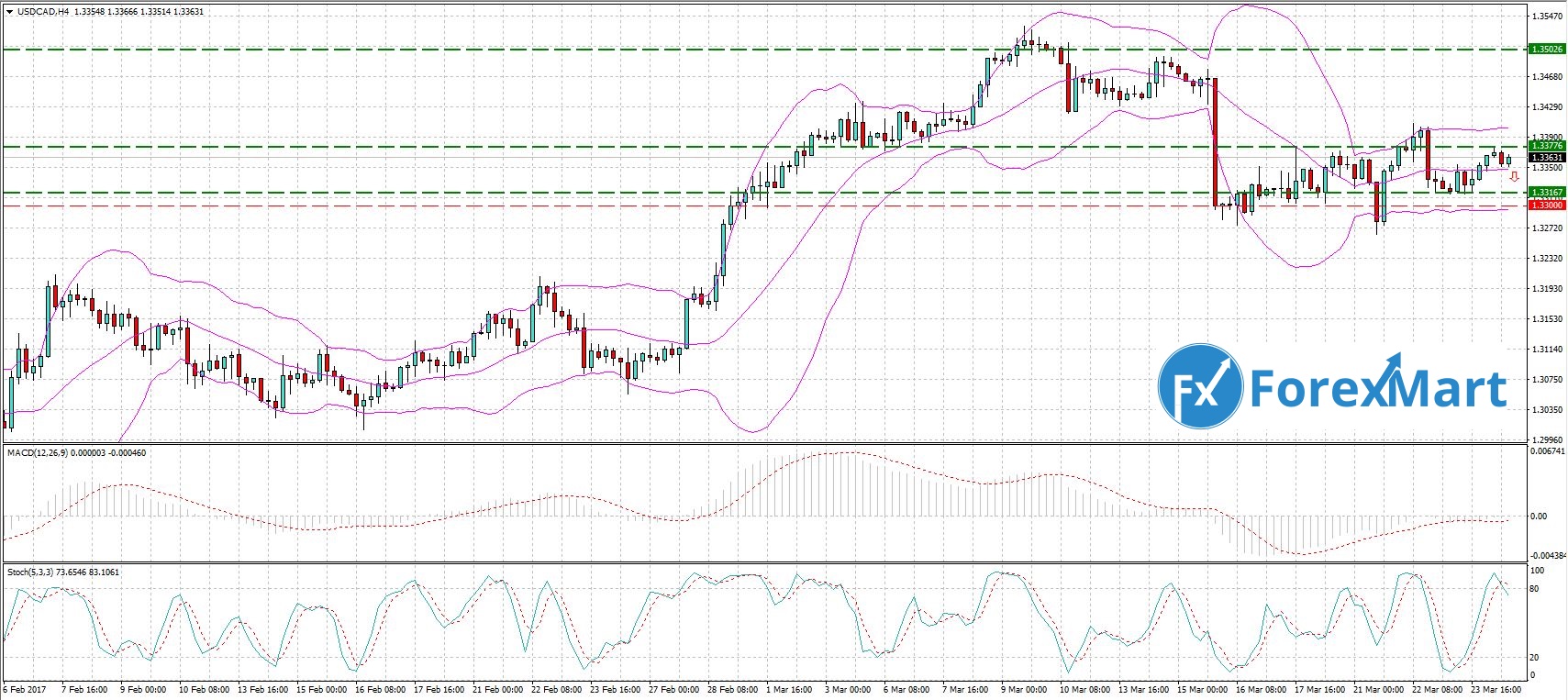Open the triangle menu beside USDCAD,H4 title
This screenshot has height=700, width=1568.
pos(9,12)
